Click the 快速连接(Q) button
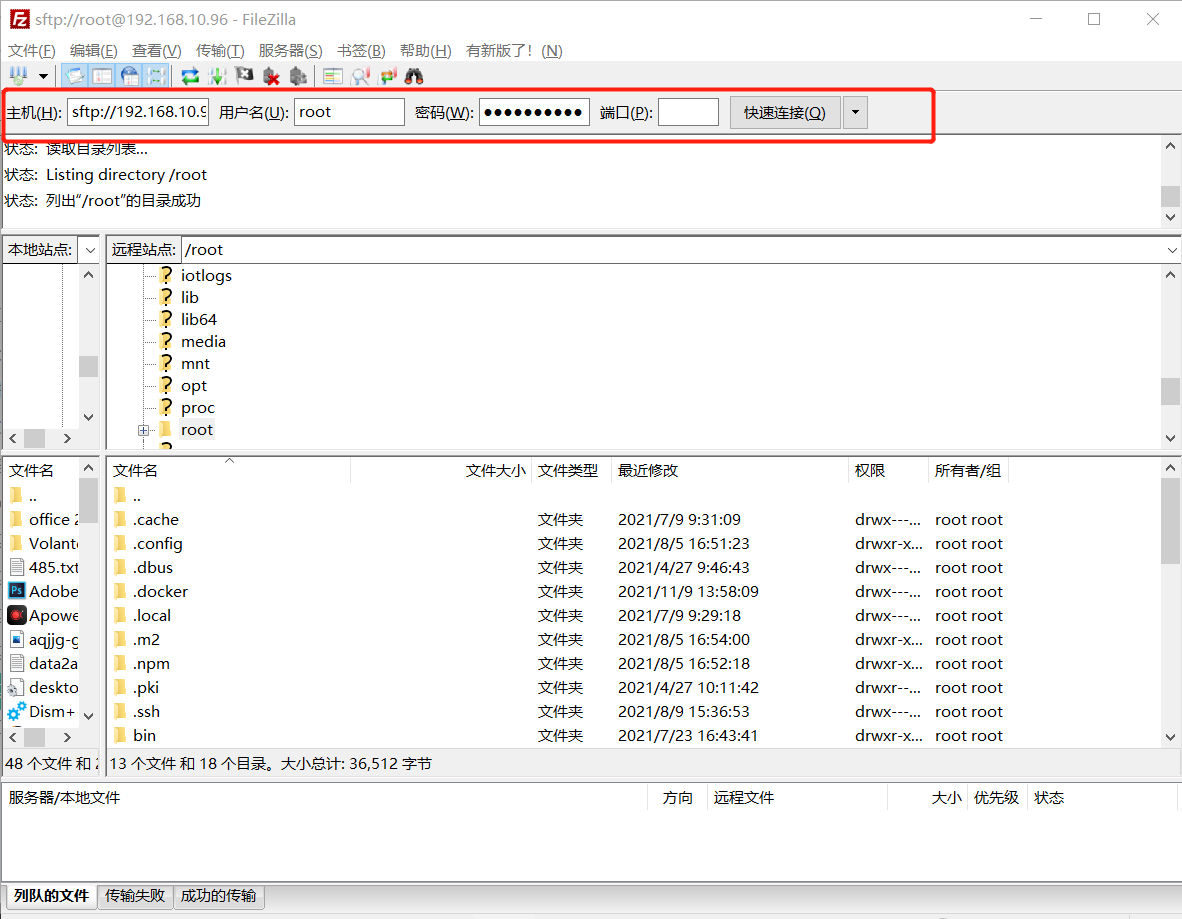Viewport: 1182px width, 919px height. coord(785,112)
